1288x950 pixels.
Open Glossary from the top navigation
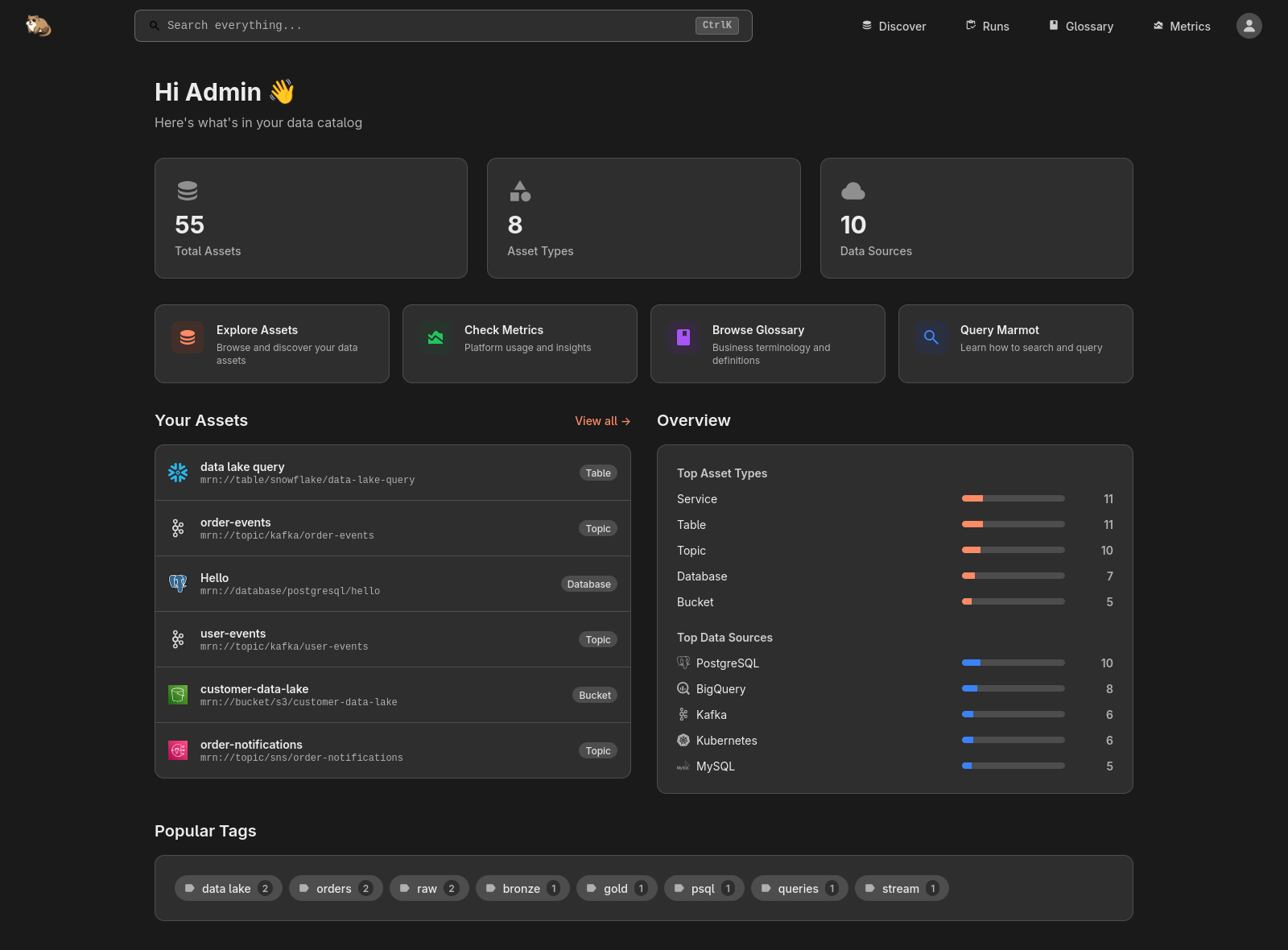click(x=1080, y=26)
